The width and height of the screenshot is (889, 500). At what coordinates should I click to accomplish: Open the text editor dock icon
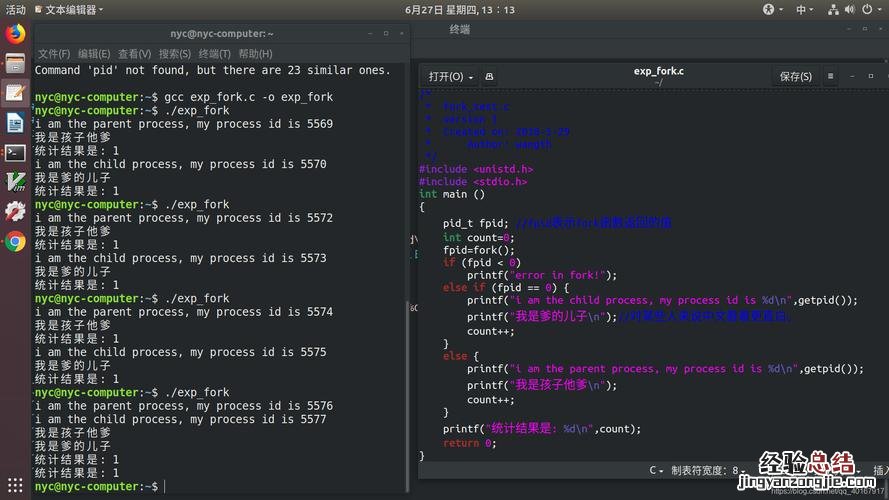coord(15,93)
